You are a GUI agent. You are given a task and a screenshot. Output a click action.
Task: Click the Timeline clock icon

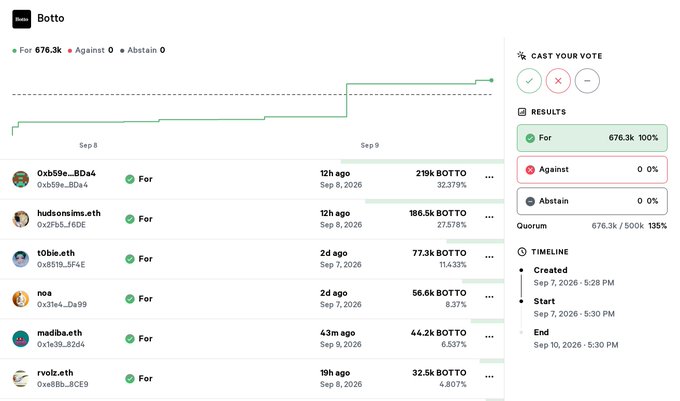(522, 251)
